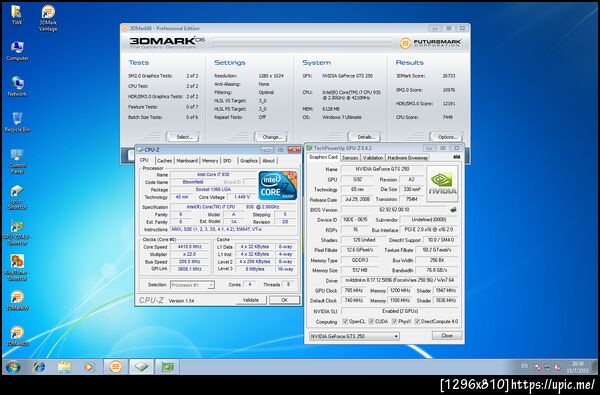Open 3DMark Vantage desktop shortcut
600x395 pixels.
(48, 18)
